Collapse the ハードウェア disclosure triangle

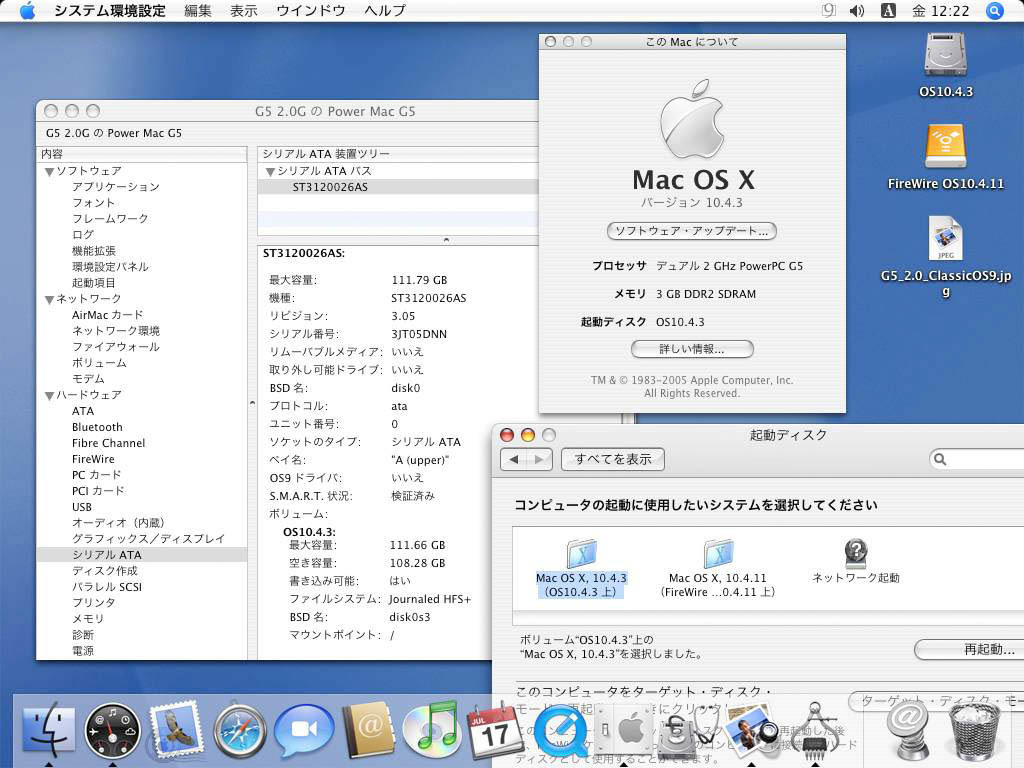[48, 395]
